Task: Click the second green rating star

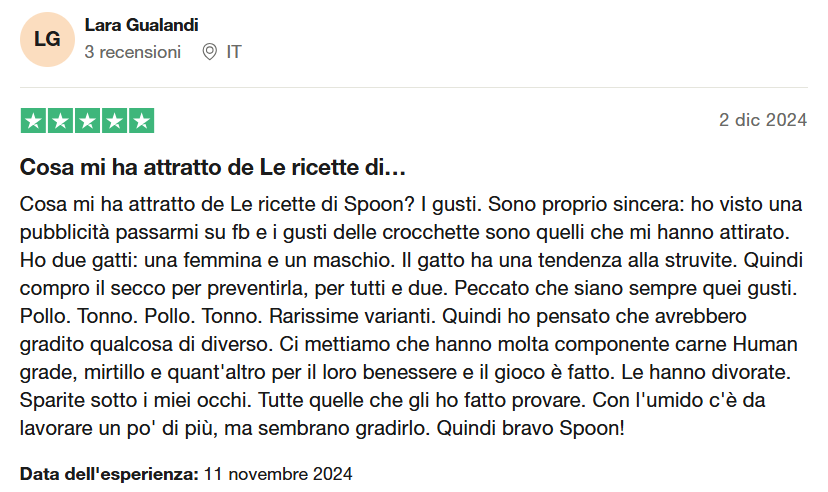Action: [61, 121]
